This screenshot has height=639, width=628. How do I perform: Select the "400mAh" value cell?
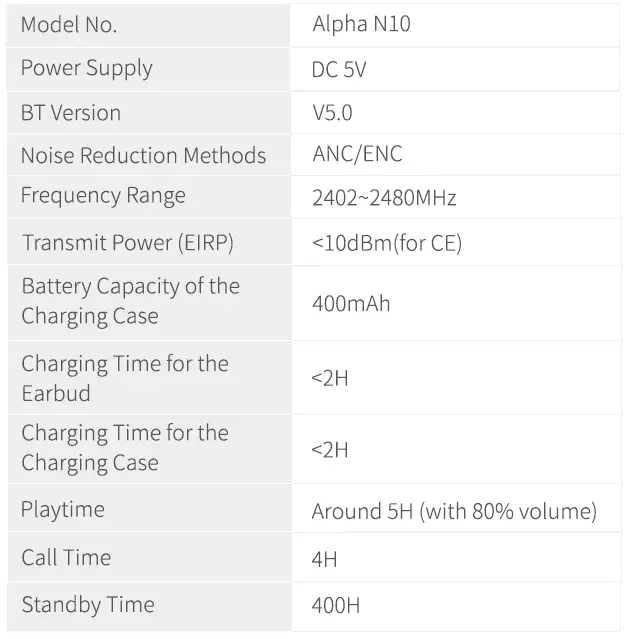pyautogui.click(x=351, y=303)
